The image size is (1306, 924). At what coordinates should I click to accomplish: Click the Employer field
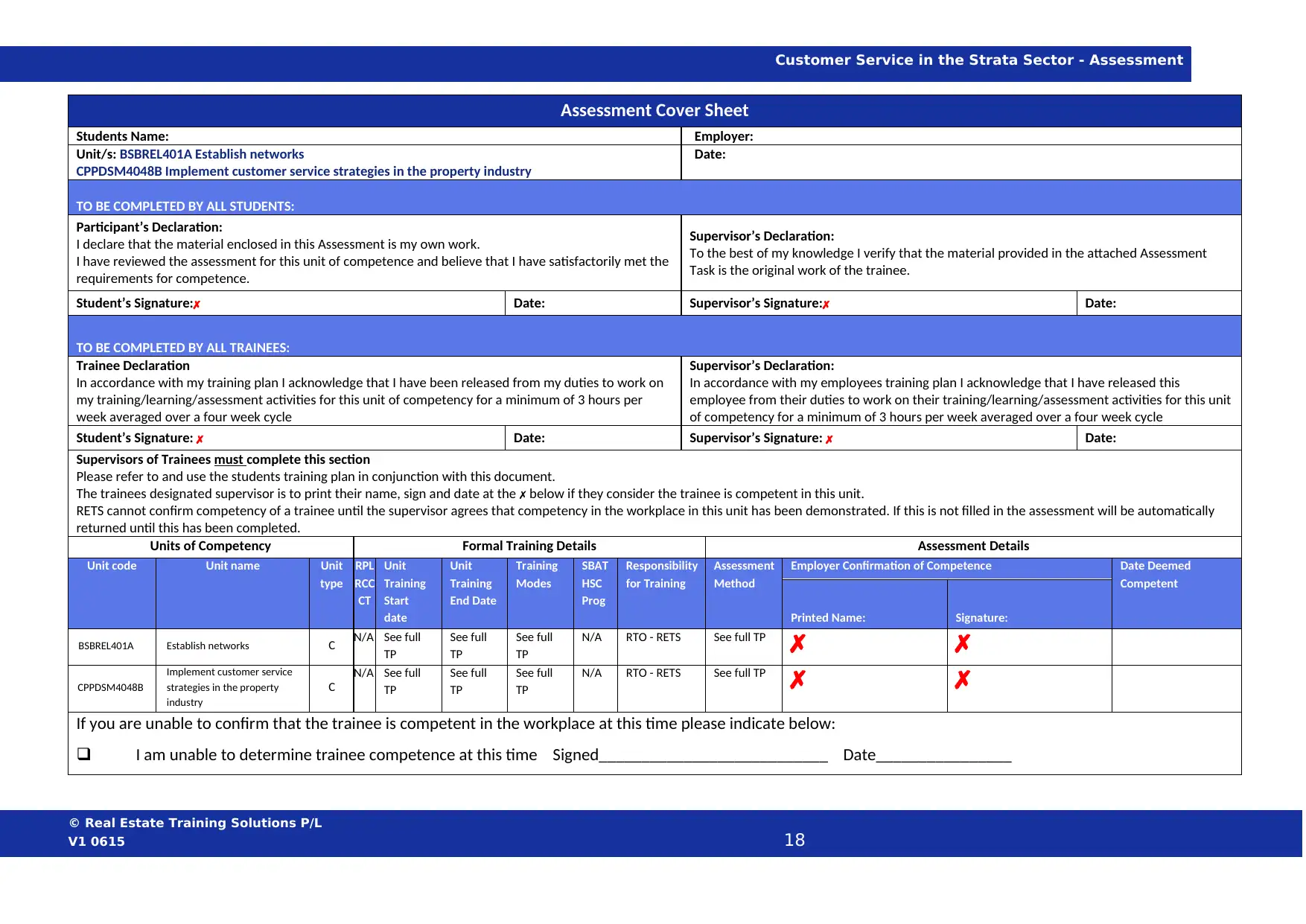(x=961, y=136)
